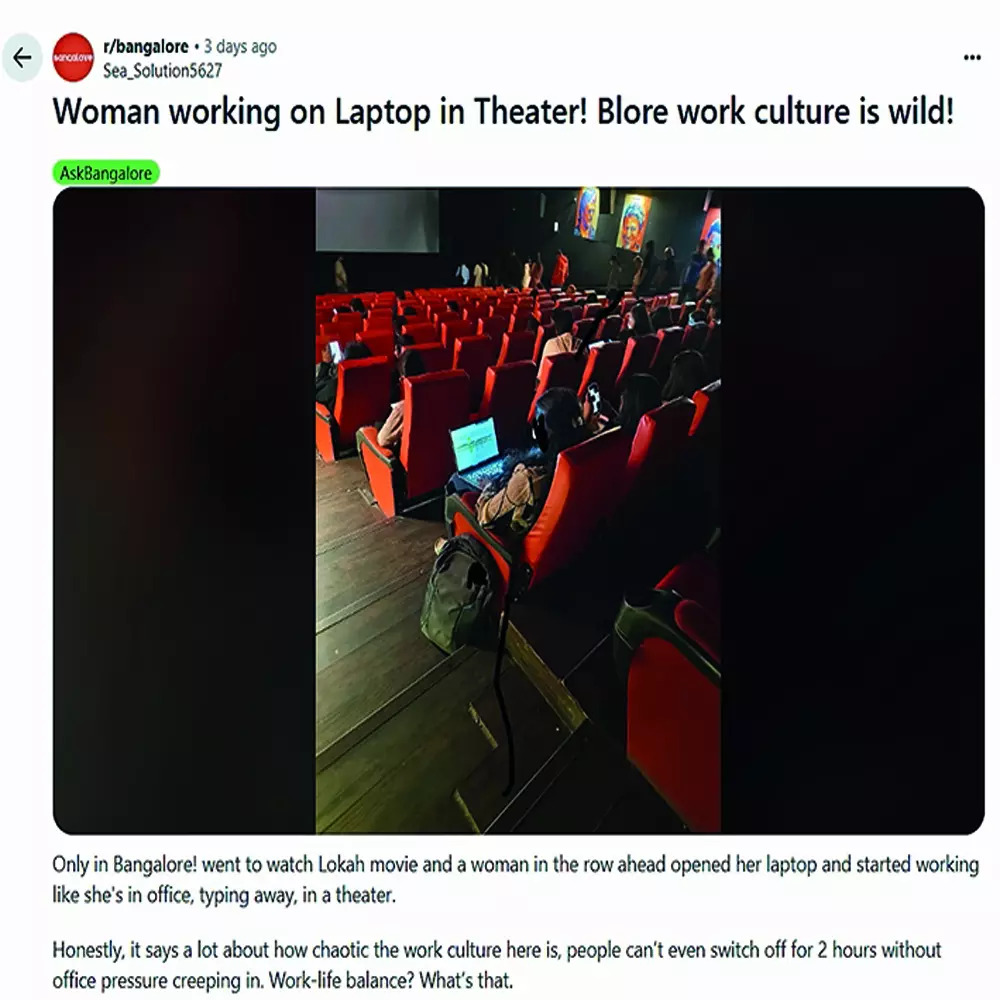The image size is (1000, 1000).
Task: Visit the r/bangalore subreddit name link
Action: coord(145,47)
